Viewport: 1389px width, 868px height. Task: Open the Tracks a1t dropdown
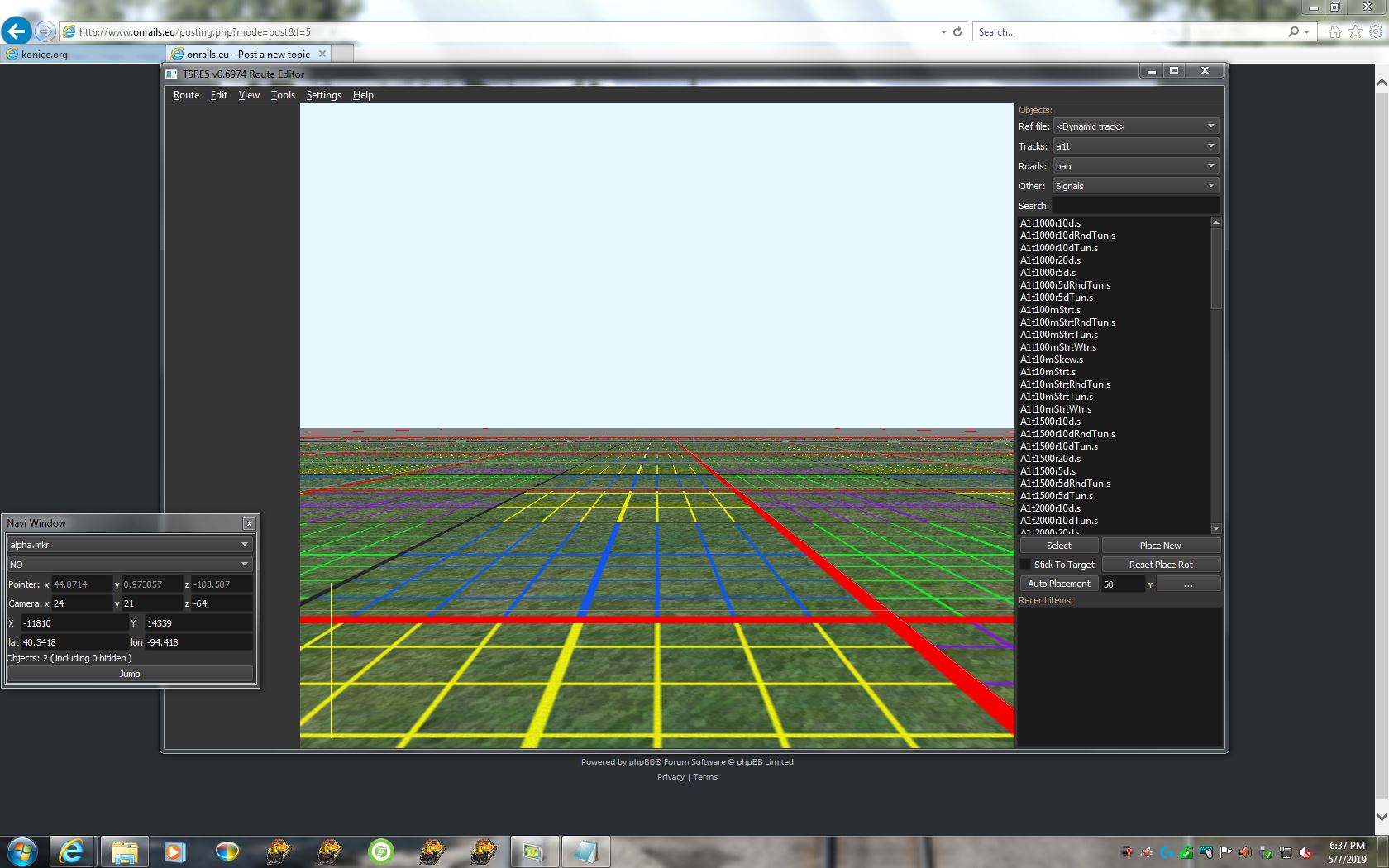1136,146
